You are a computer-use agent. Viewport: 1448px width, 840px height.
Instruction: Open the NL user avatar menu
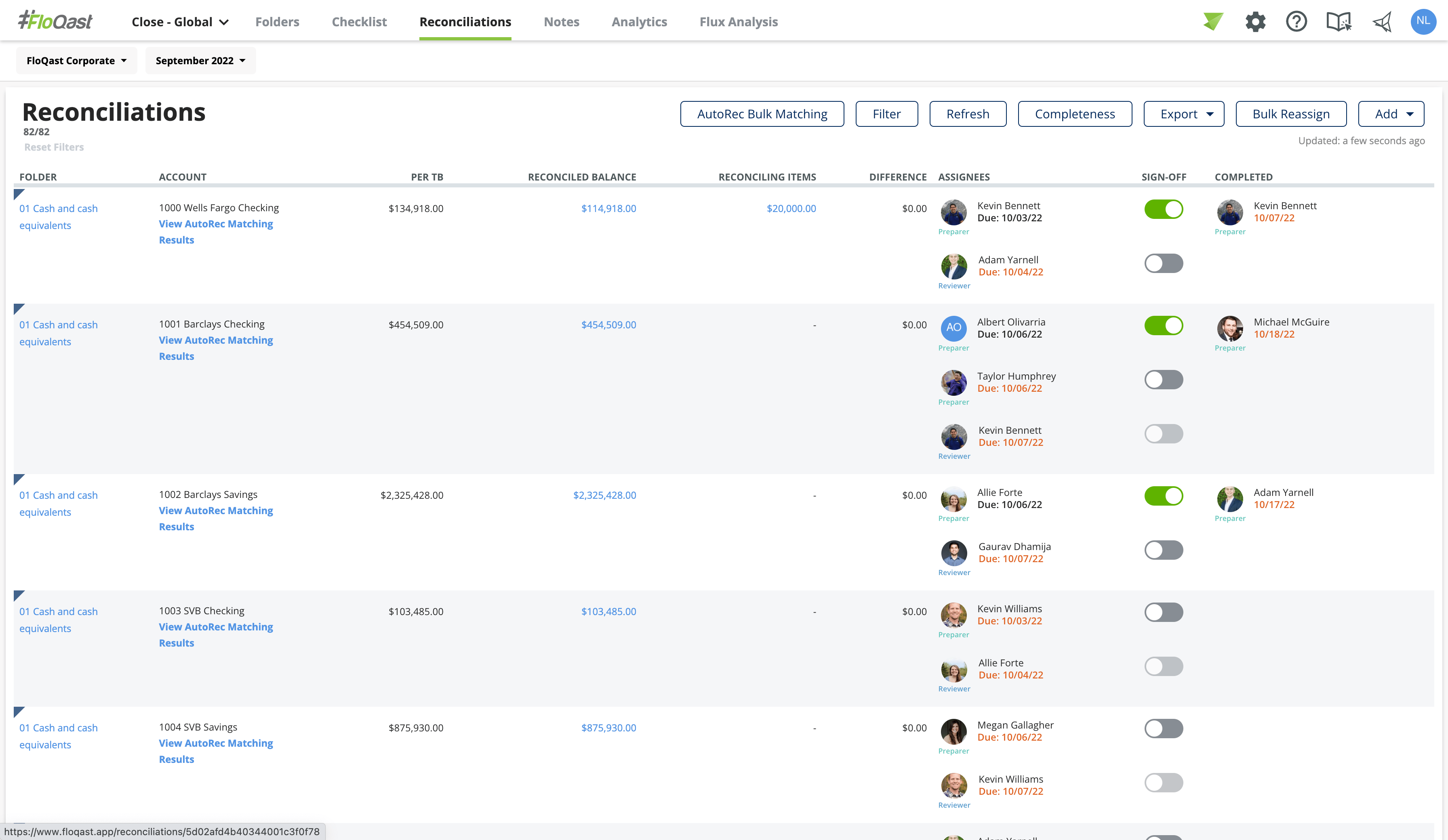[x=1423, y=21]
